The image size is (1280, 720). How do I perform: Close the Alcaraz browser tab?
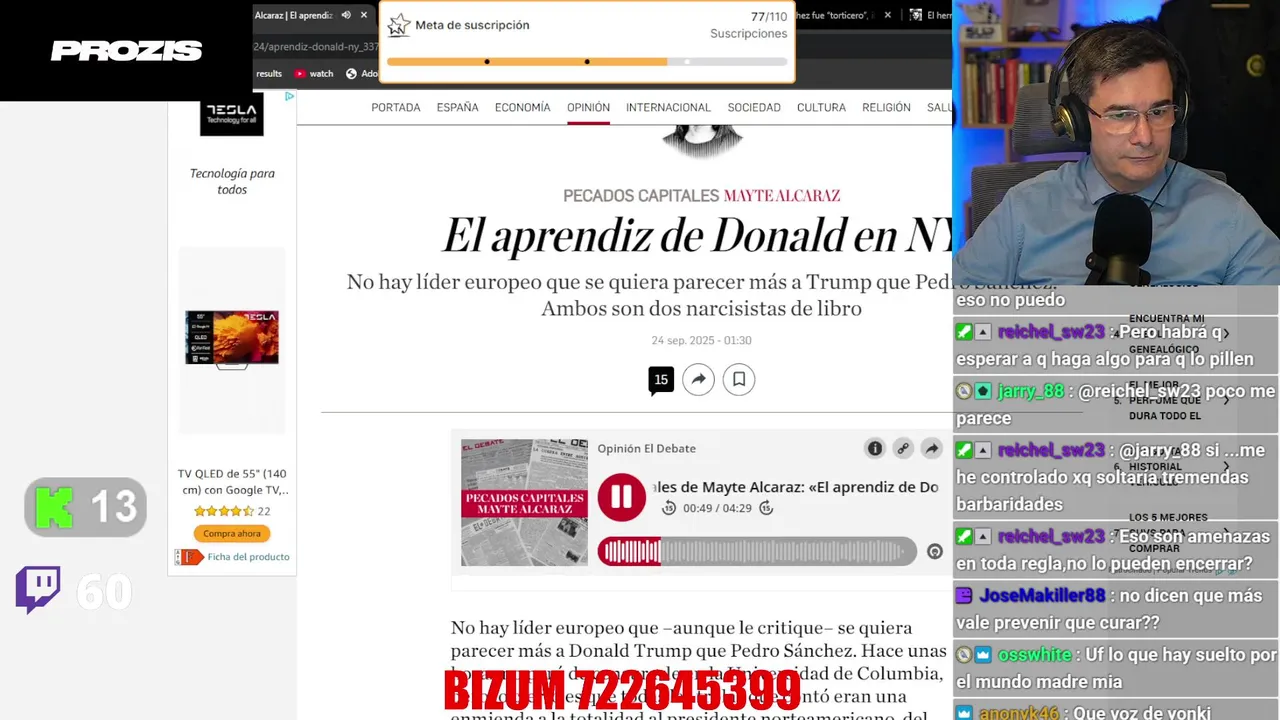pos(364,15)
